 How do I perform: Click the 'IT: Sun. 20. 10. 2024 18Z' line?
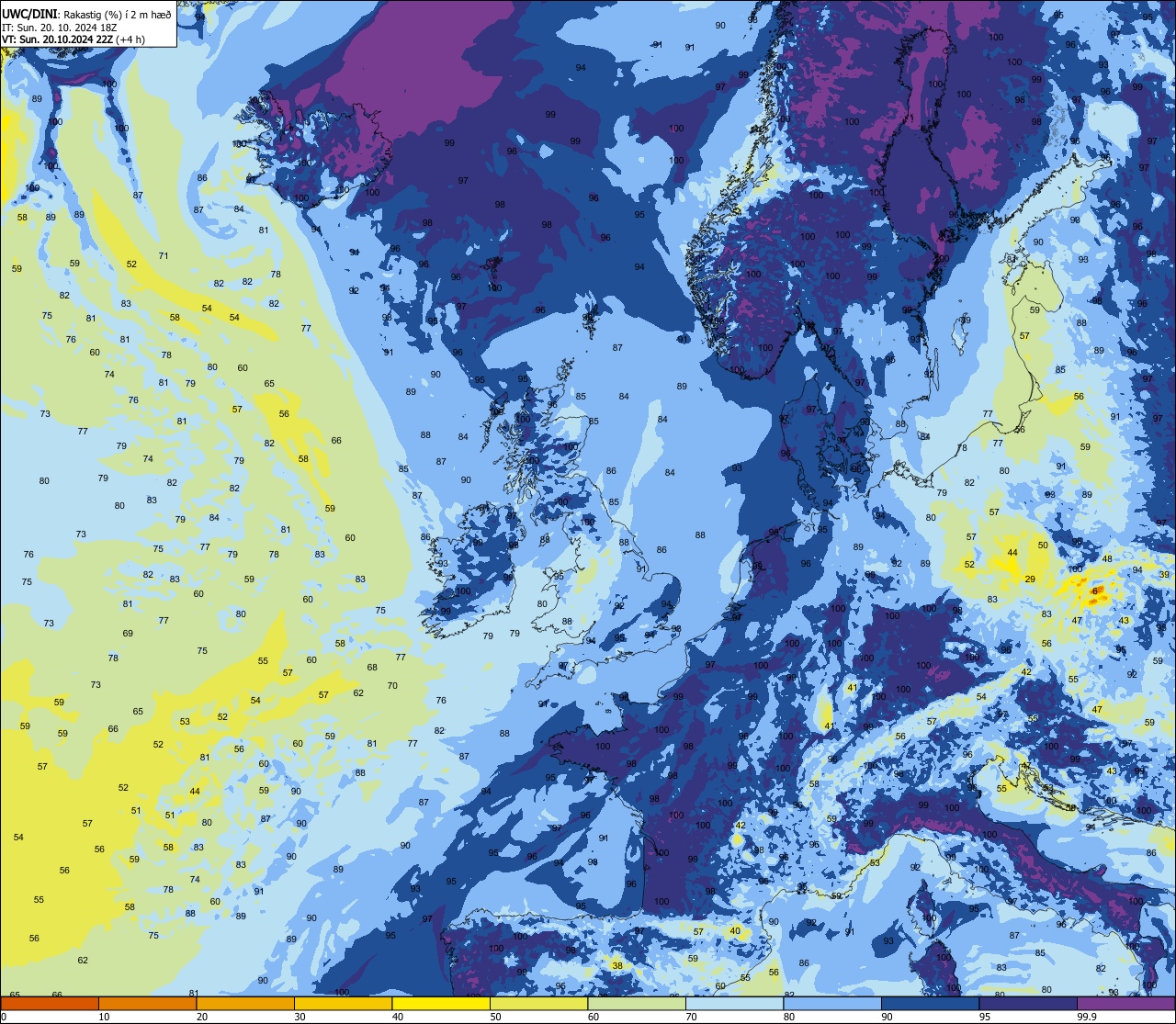58,28
